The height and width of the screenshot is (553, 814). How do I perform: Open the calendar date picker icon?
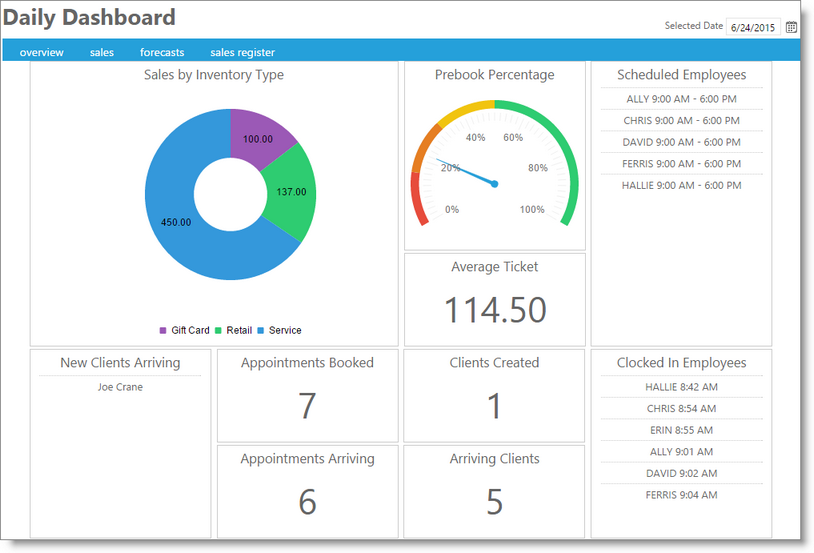click(791, 27)
